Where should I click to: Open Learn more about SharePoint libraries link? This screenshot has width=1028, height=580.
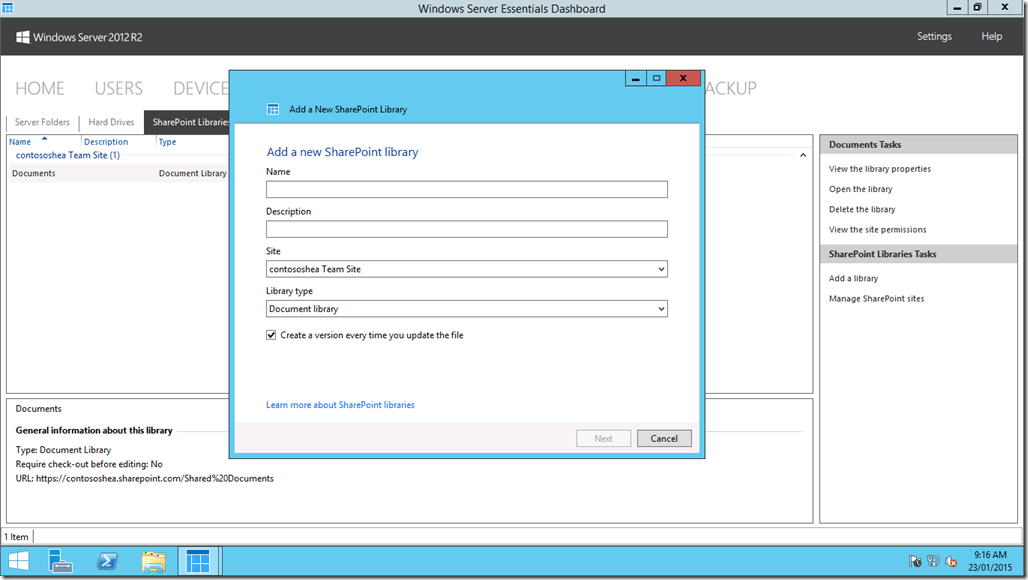coord(339,404)
